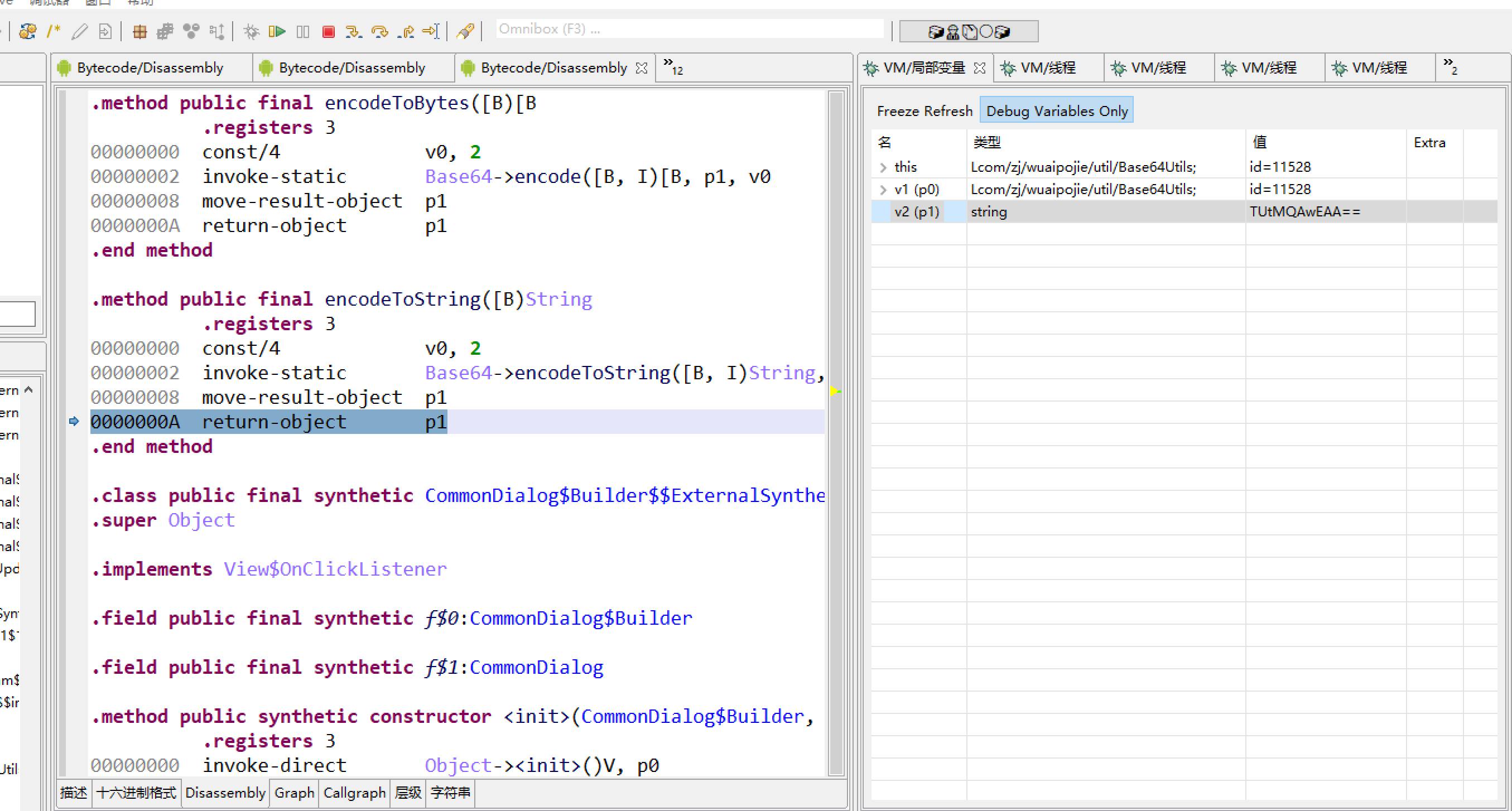Click Object in the .super line
Image resolution: width=1512 pixels, height=811 pixels.
click(x=201, y=520)
